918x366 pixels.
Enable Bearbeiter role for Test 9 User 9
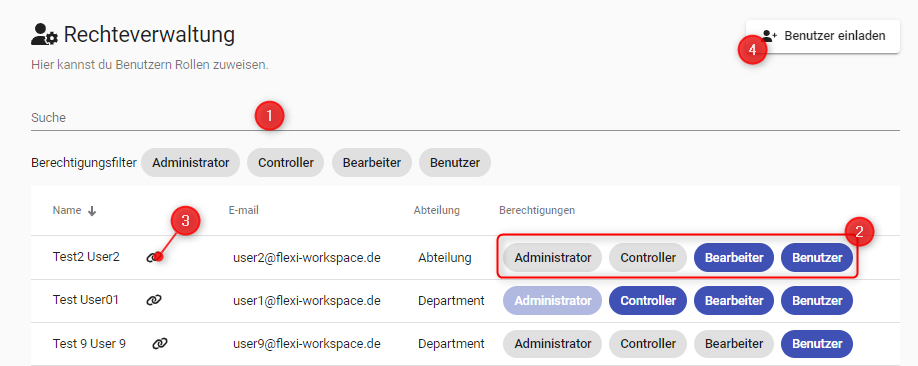pyautogui.click(x=734, y=344)
